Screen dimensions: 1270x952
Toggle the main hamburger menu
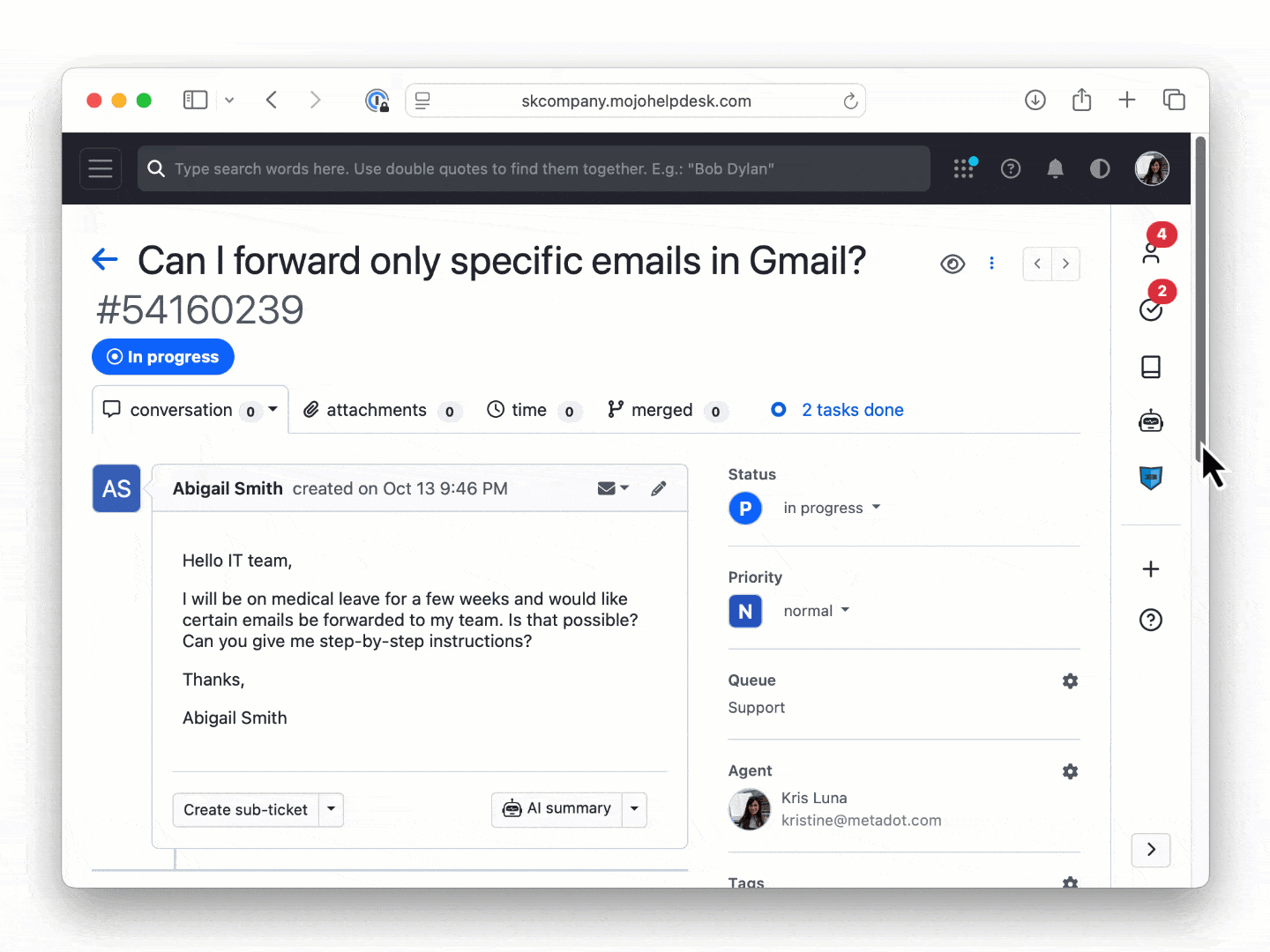(x=101, y=168)
